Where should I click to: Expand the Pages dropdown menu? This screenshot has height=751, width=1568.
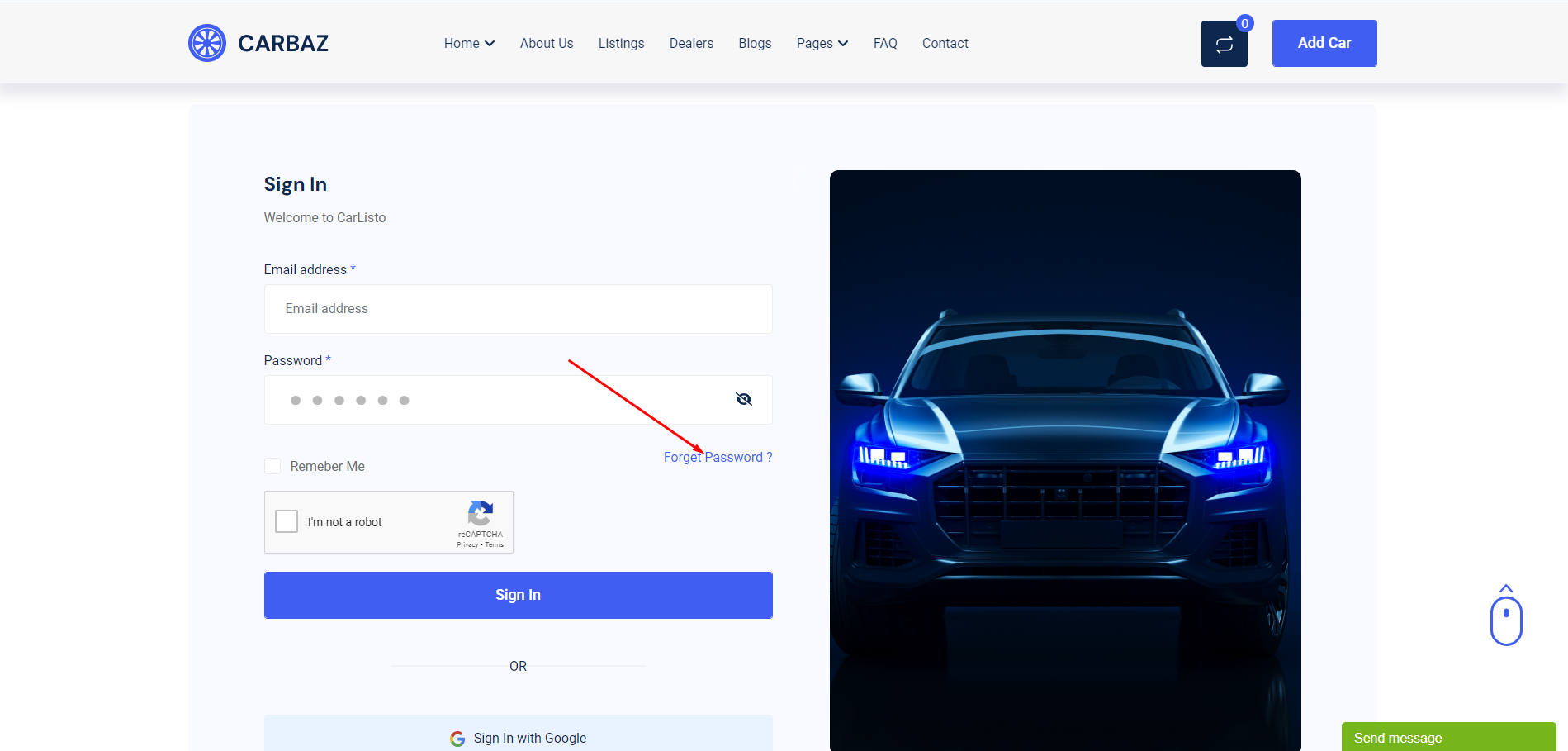(x=822, y=43)
